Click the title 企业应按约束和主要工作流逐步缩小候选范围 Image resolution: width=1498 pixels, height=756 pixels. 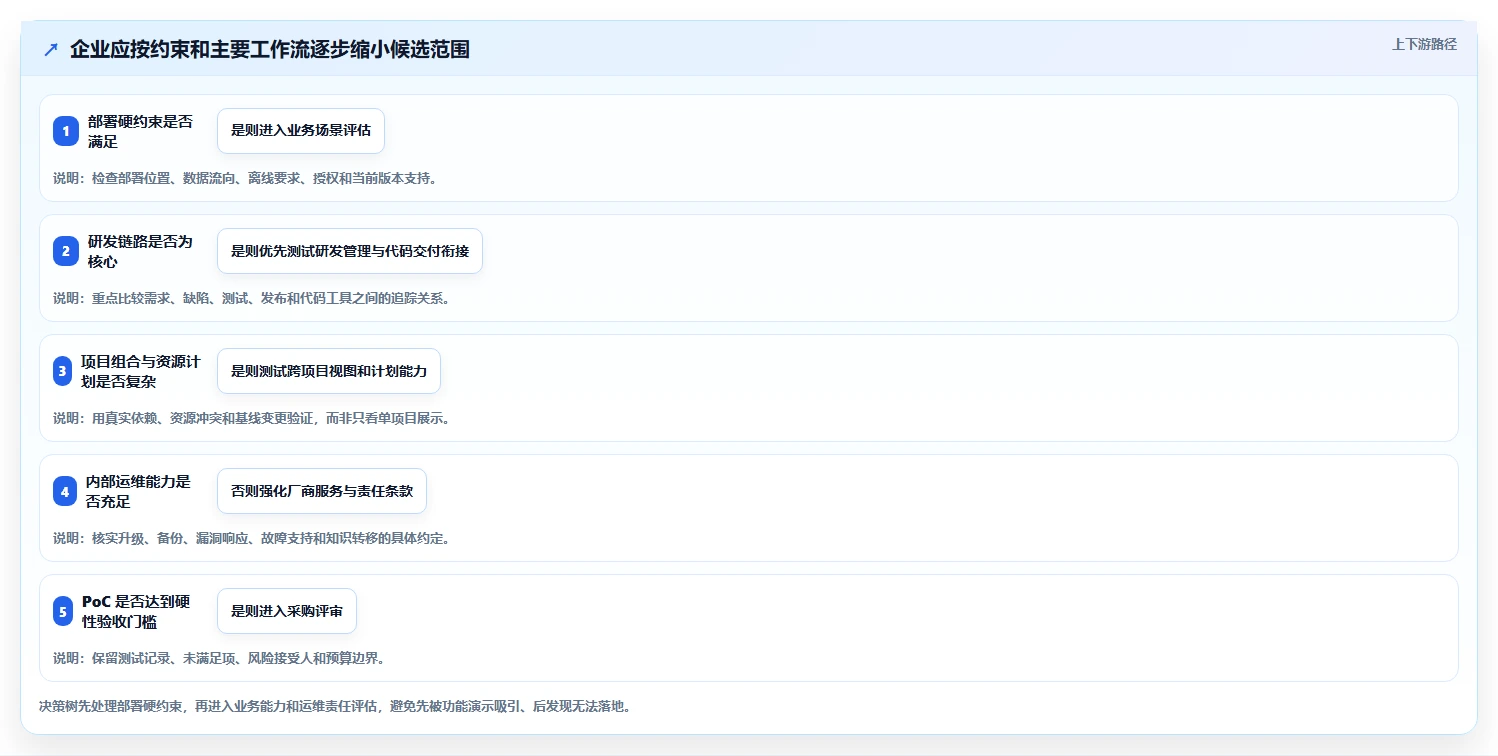pyautogui.click(x=270, y=50)
